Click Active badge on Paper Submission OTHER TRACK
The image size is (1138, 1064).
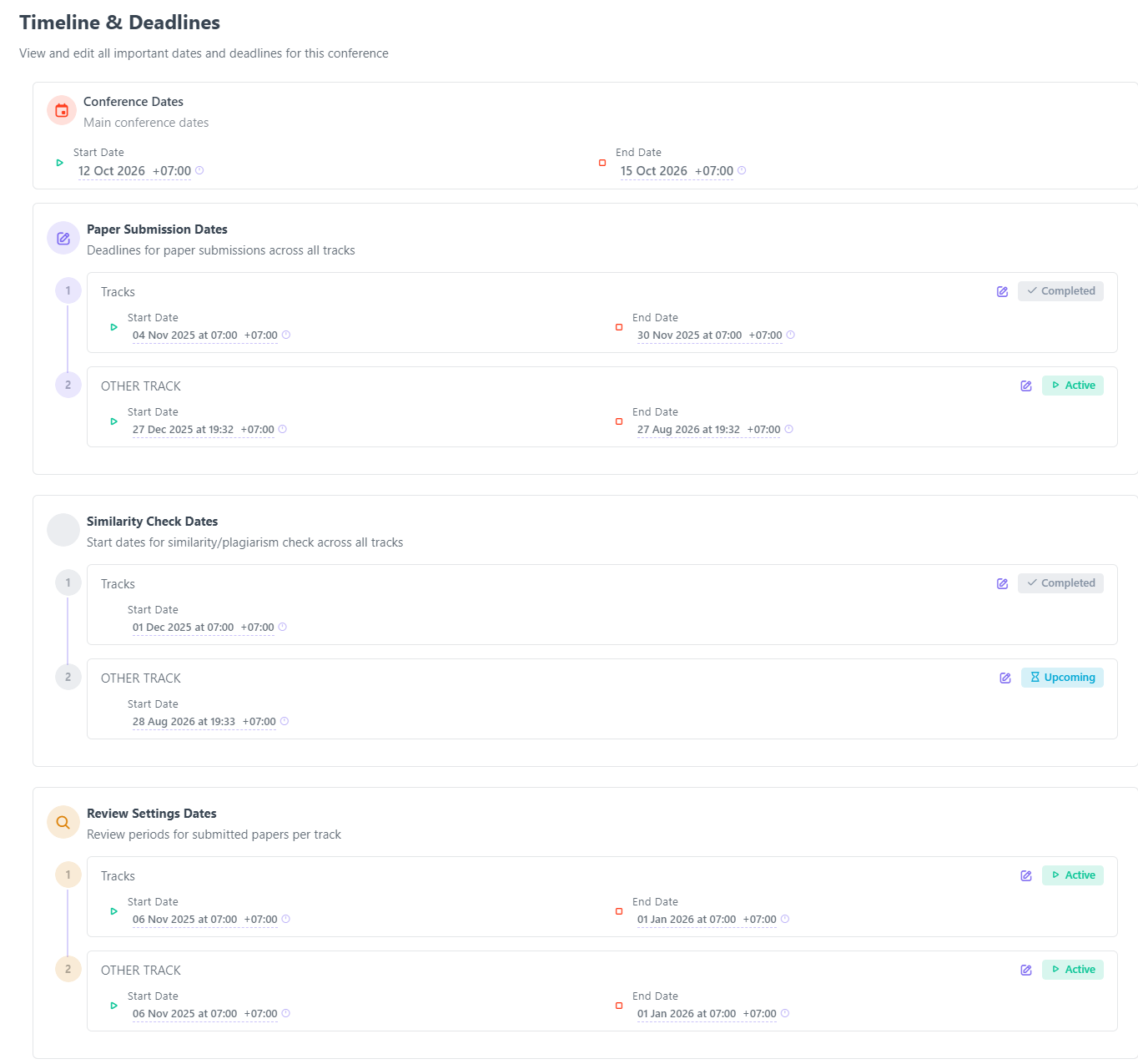click(x=1072, y=386)
